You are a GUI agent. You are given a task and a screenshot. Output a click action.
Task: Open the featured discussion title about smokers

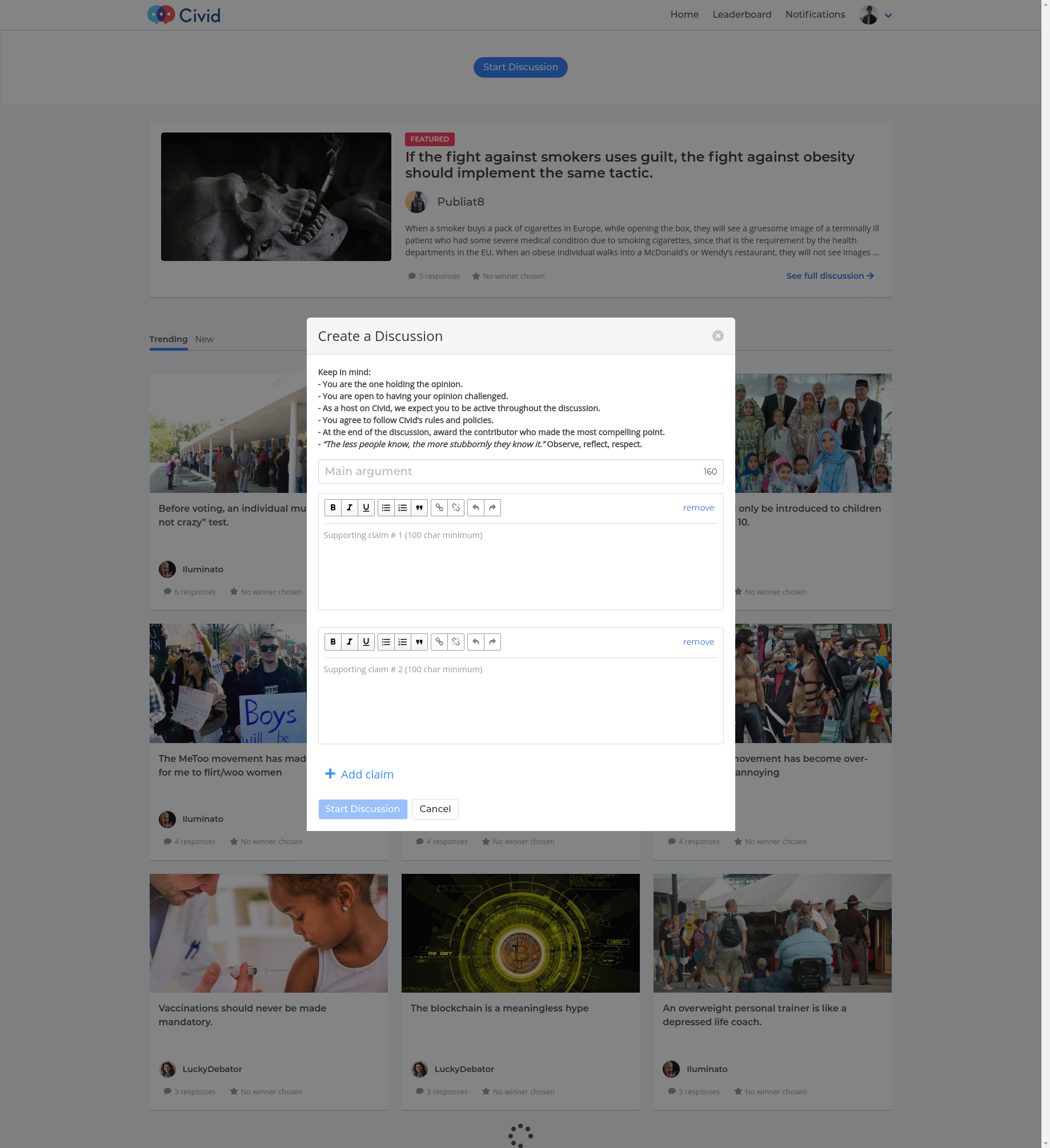[630, 165]
